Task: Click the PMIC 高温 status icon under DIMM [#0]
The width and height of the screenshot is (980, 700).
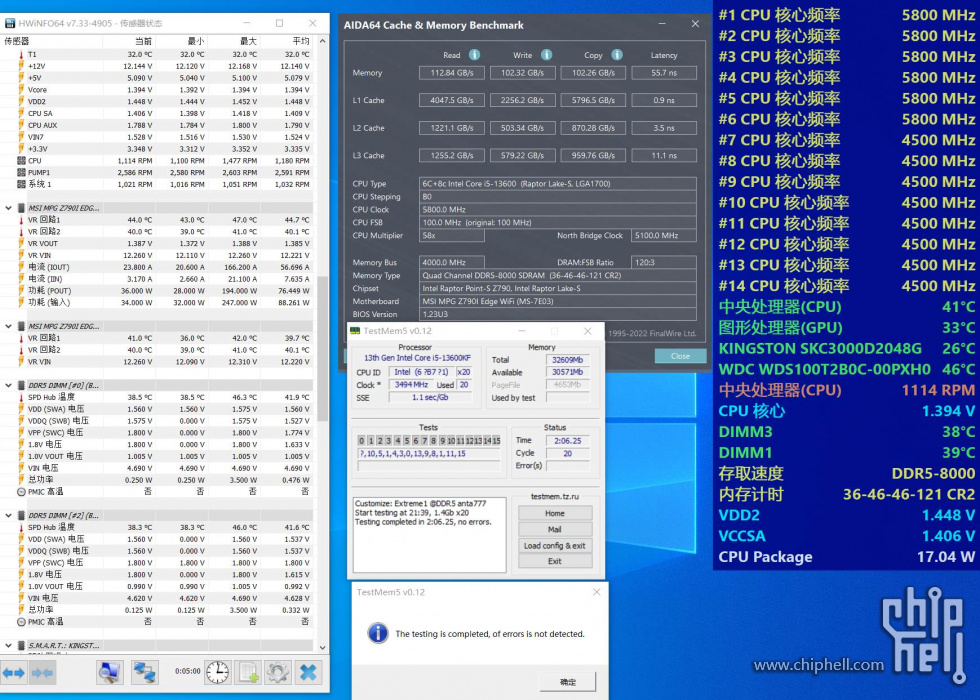Action: point(21,492)
